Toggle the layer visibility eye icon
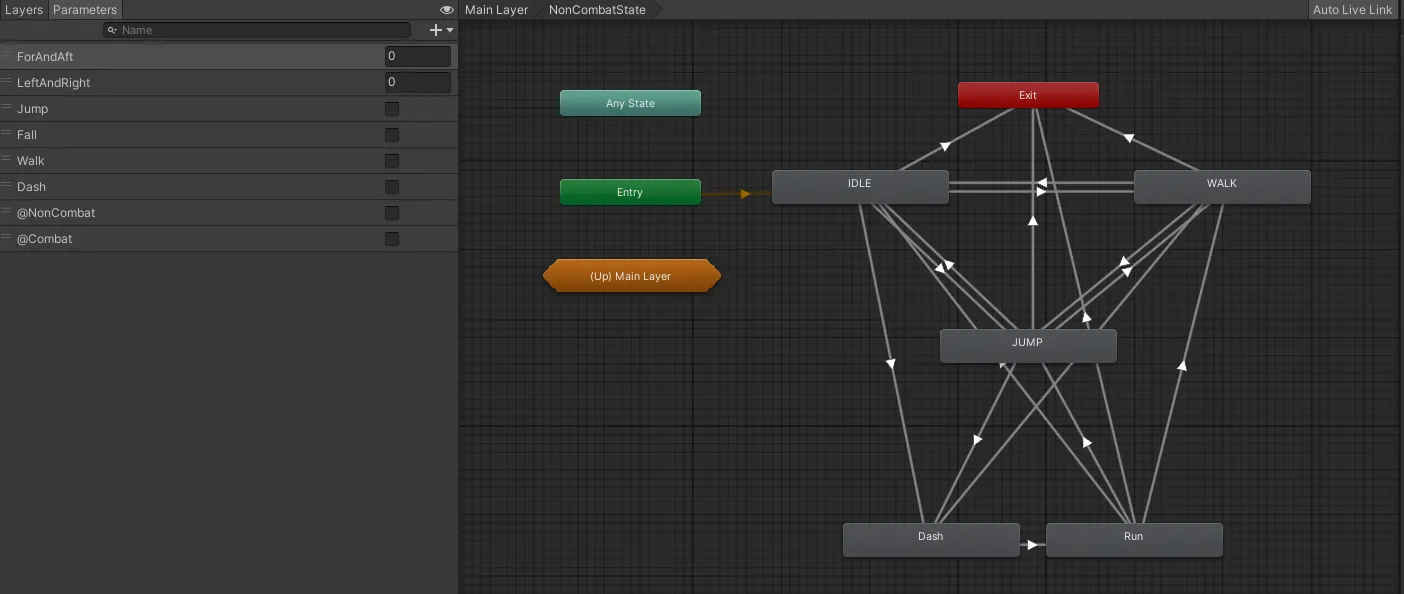 click(x=447, y=10)
